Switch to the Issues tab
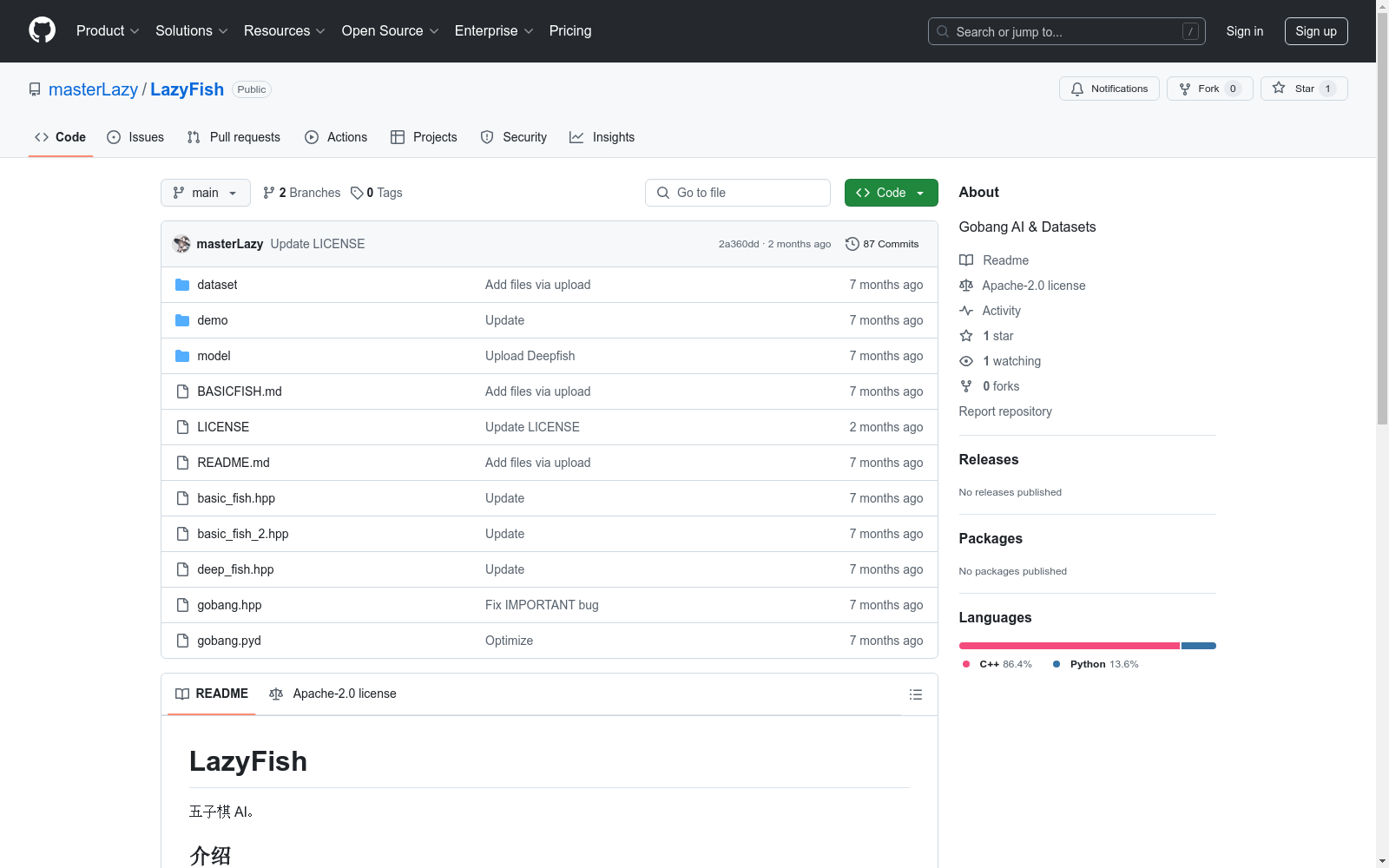 135,137
